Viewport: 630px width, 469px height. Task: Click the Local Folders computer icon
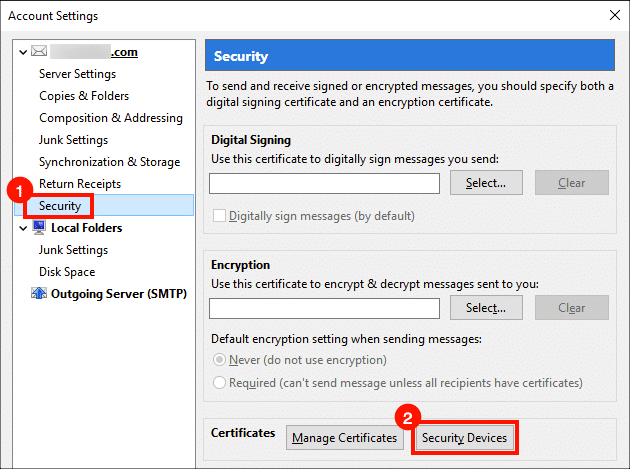tap(39, 228)
